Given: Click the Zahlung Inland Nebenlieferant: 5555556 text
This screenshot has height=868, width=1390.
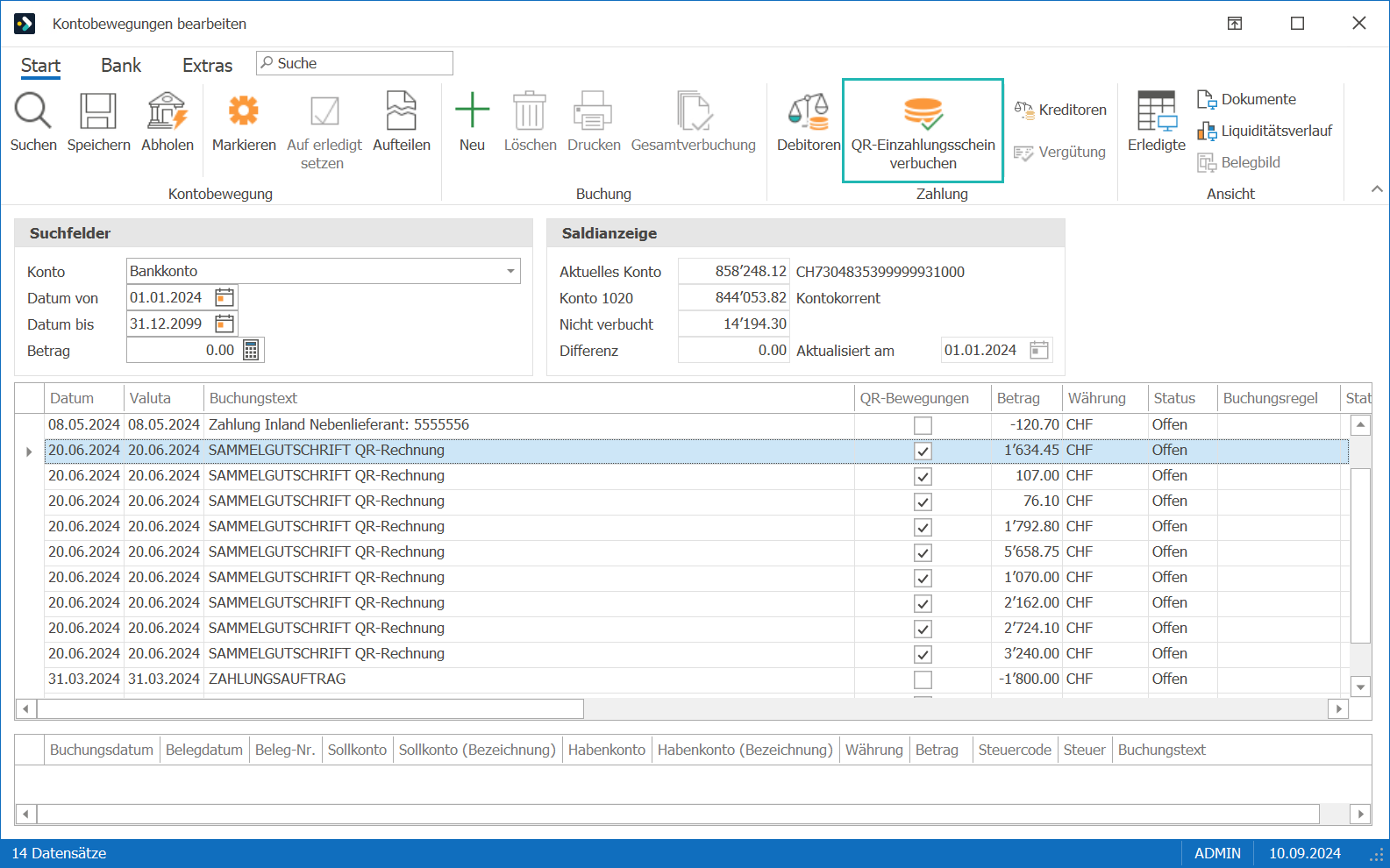Looking at the screenshot, I should [x=339, y=425].
